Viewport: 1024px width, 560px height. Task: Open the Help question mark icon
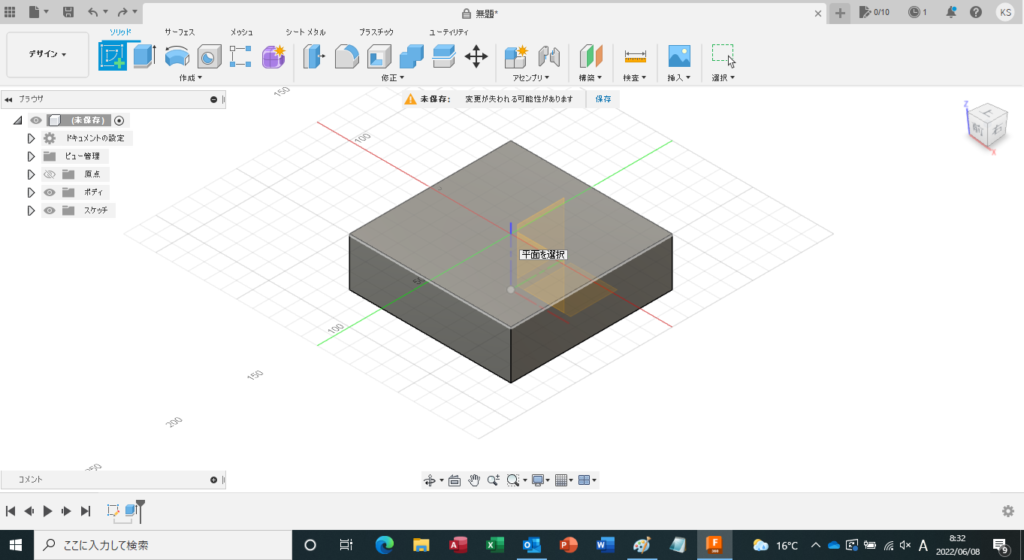click(976, 12)
